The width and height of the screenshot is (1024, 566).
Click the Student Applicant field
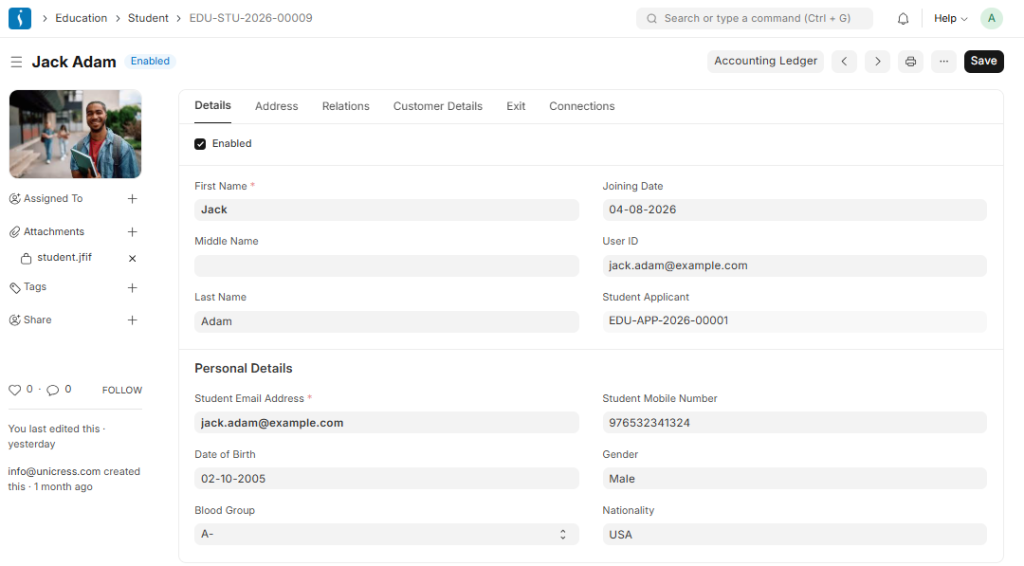pyautogui.click(x=794, y=321)
